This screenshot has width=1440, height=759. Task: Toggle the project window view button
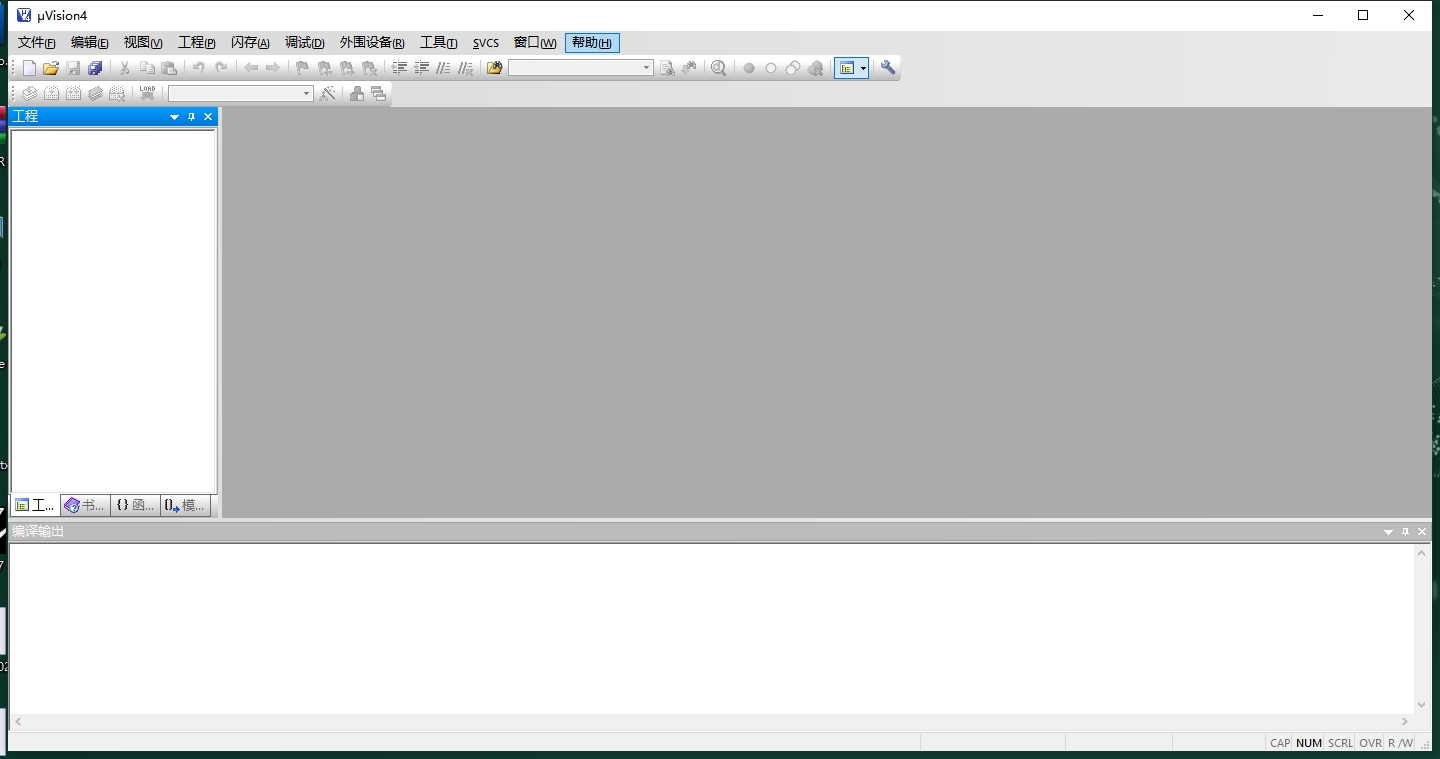[846, 68]
